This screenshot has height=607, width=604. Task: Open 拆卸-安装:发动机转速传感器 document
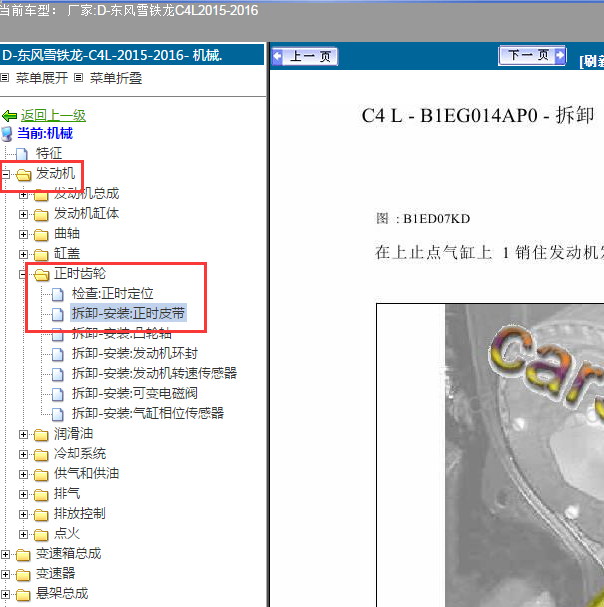click(154, 373)
